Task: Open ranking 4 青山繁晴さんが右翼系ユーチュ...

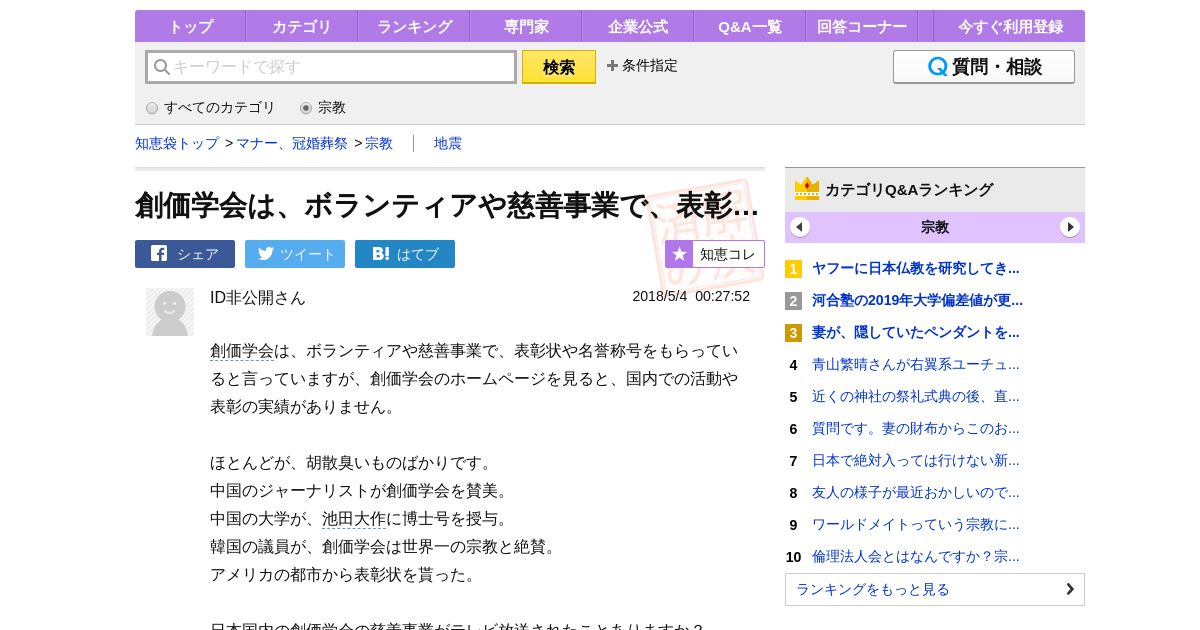Action: (x=916, y=364)
